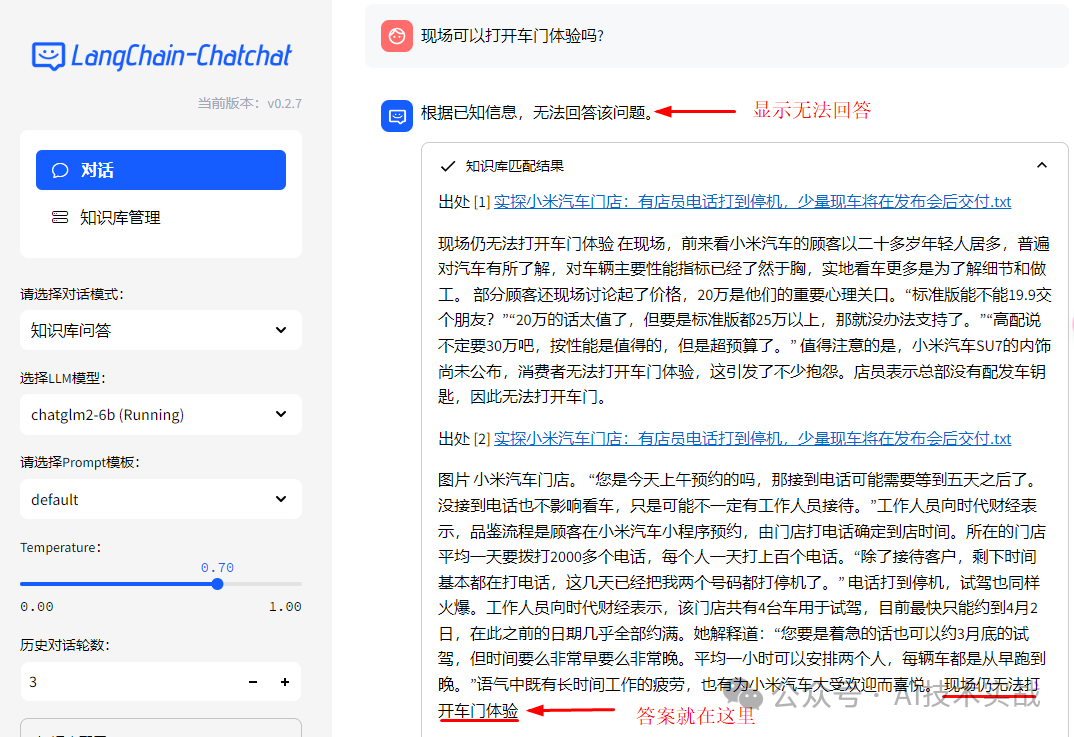Click the version text 当前版本: v0.2.7

[249, 103]
